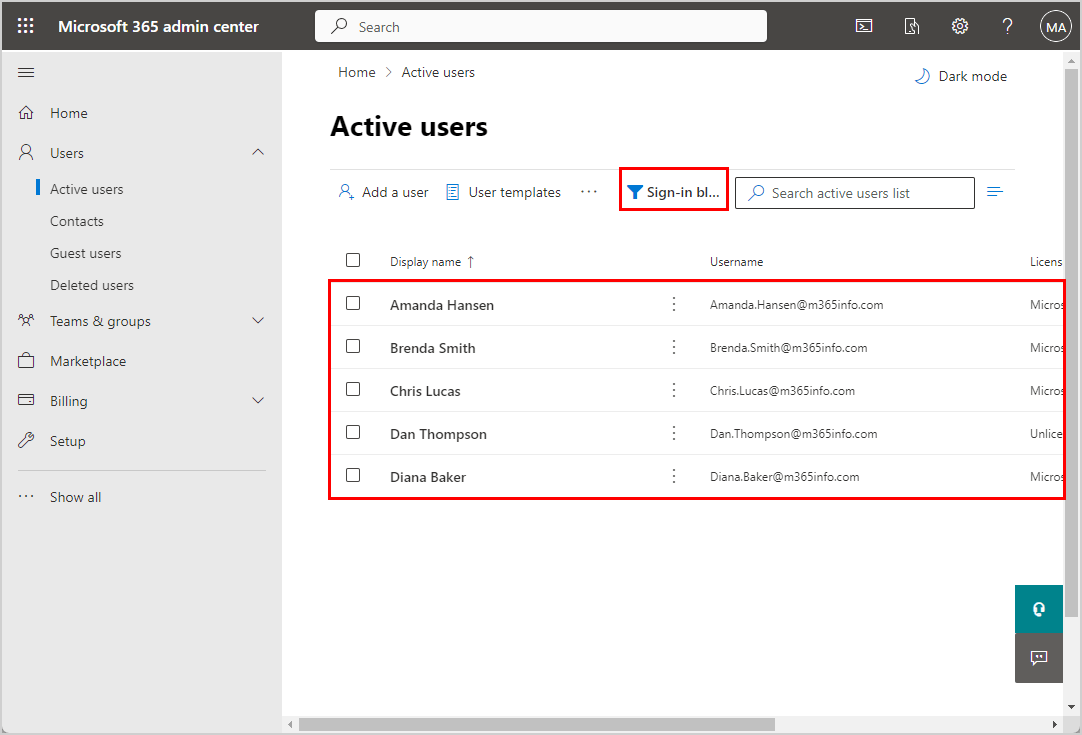
Task: Open Setup in sidebar
Action: click(x=68, y=441)
